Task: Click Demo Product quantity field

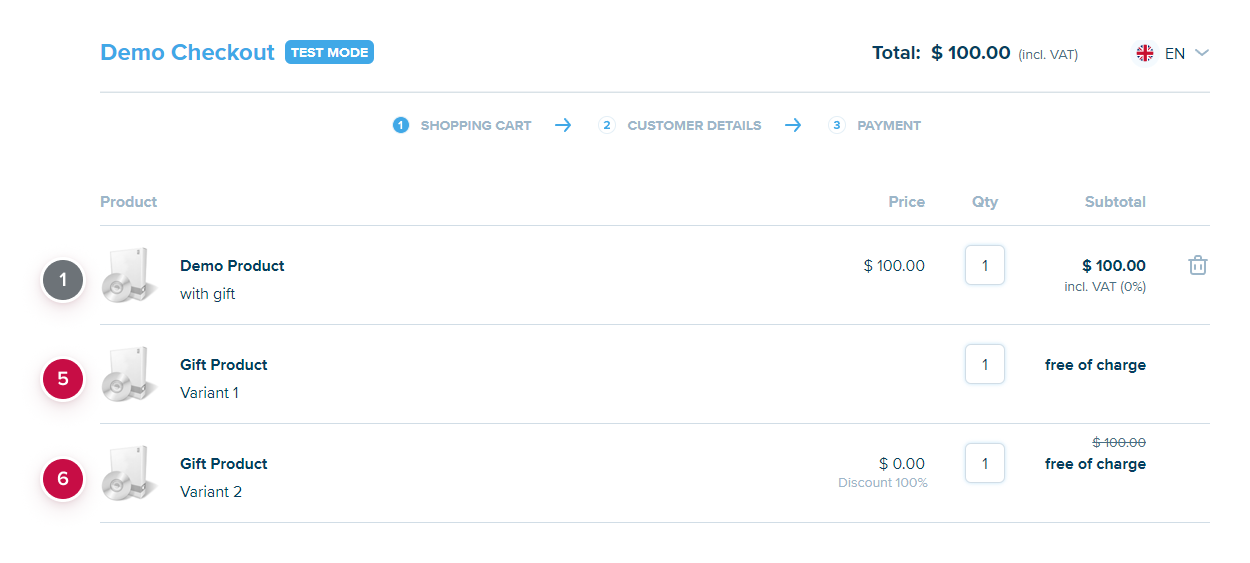Action: click(x=985, y=266)
